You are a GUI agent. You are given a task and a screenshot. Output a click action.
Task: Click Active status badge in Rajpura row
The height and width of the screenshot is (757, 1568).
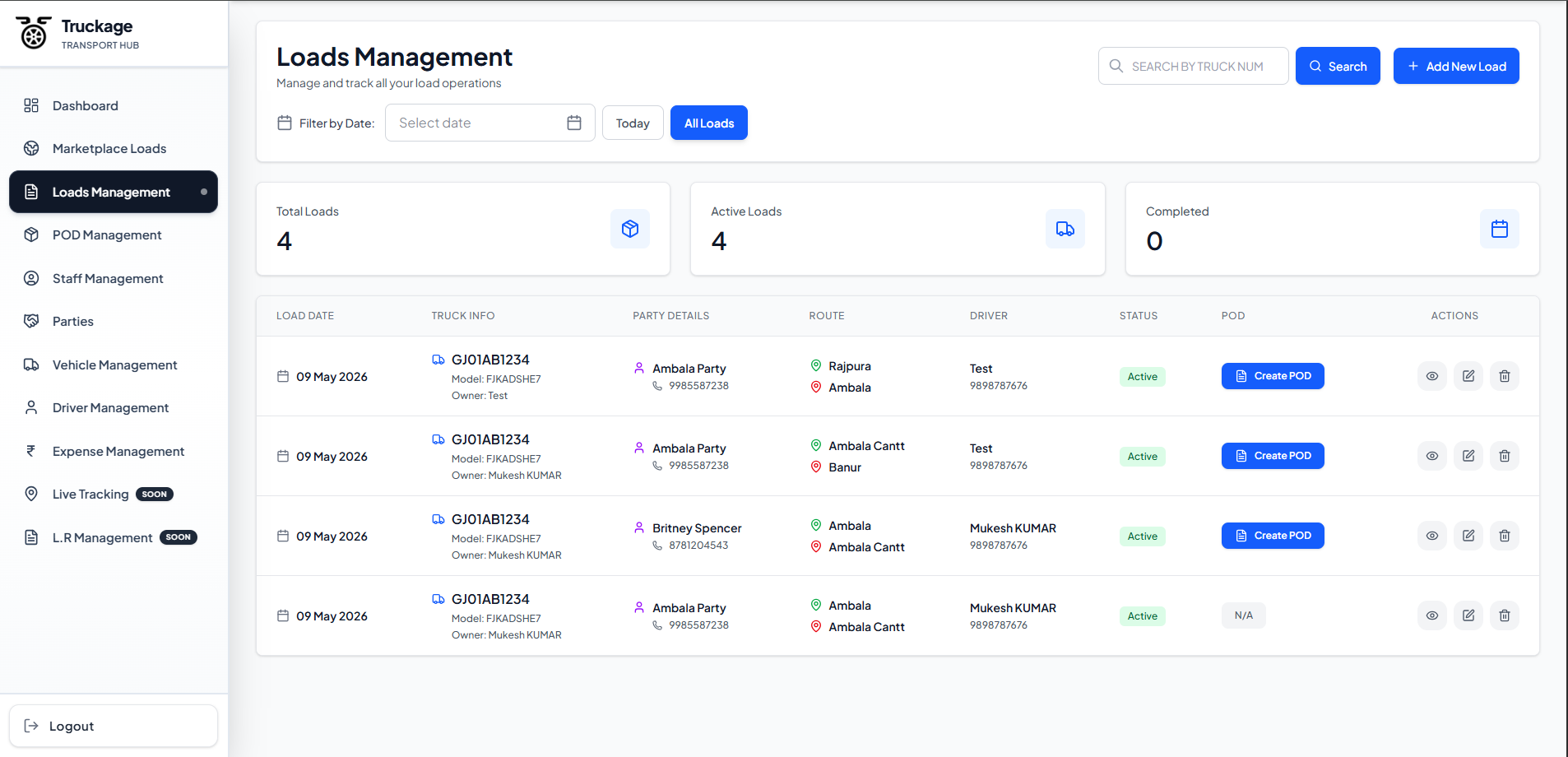tap(1143, 377)
